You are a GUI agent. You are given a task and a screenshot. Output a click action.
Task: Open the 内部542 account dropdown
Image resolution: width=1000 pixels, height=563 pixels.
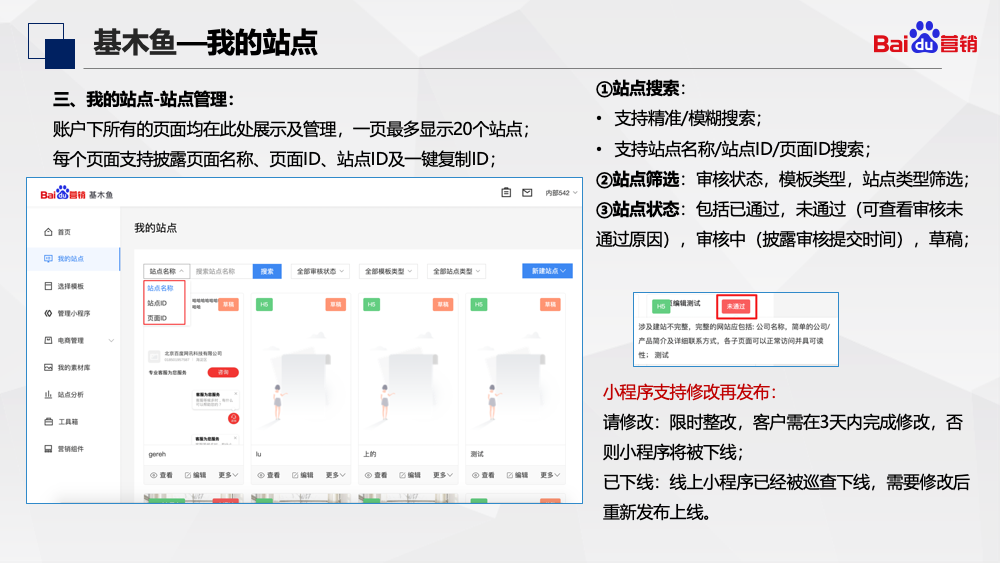[561, 193]
